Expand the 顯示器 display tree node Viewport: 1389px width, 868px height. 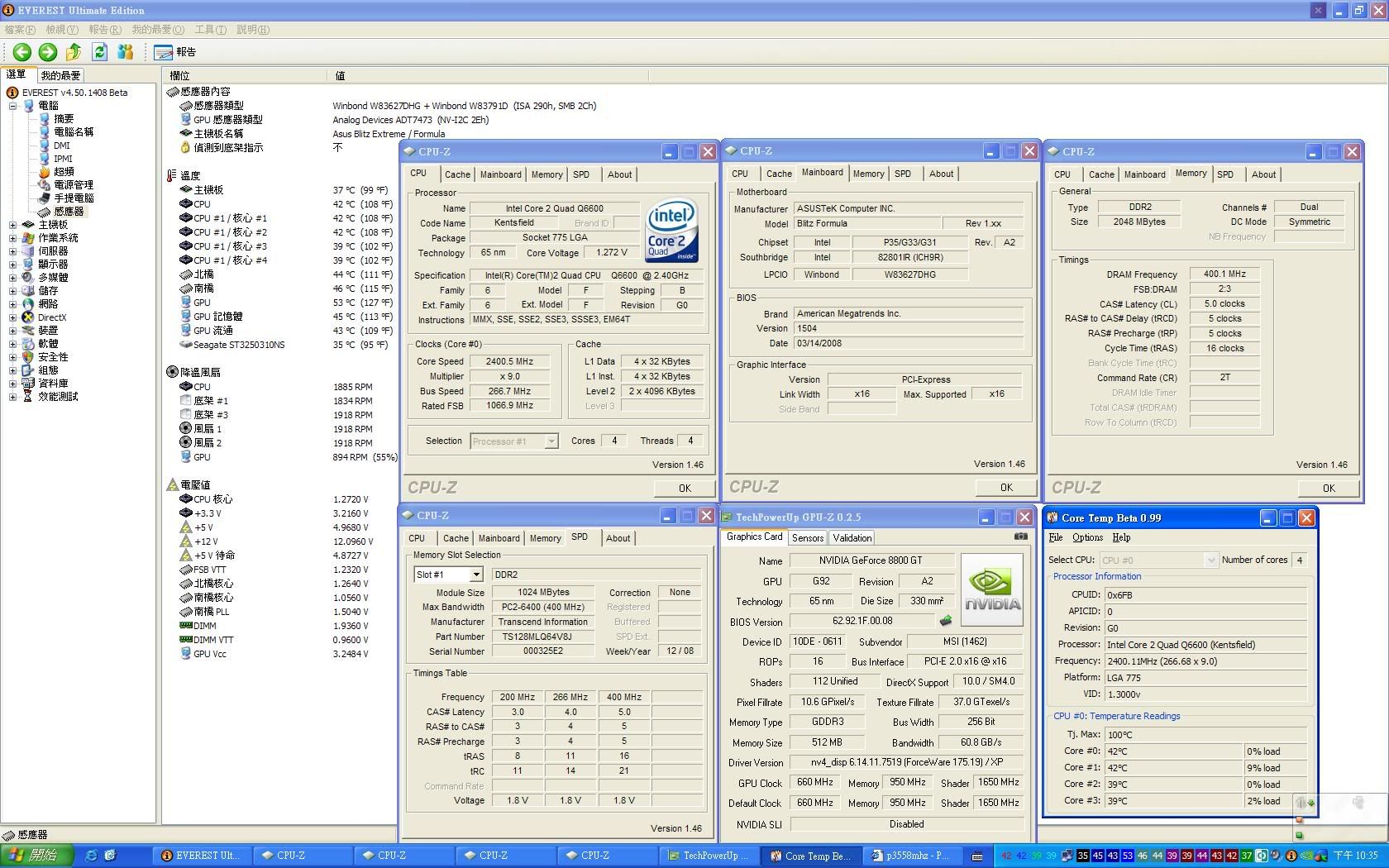click(12, 265)
